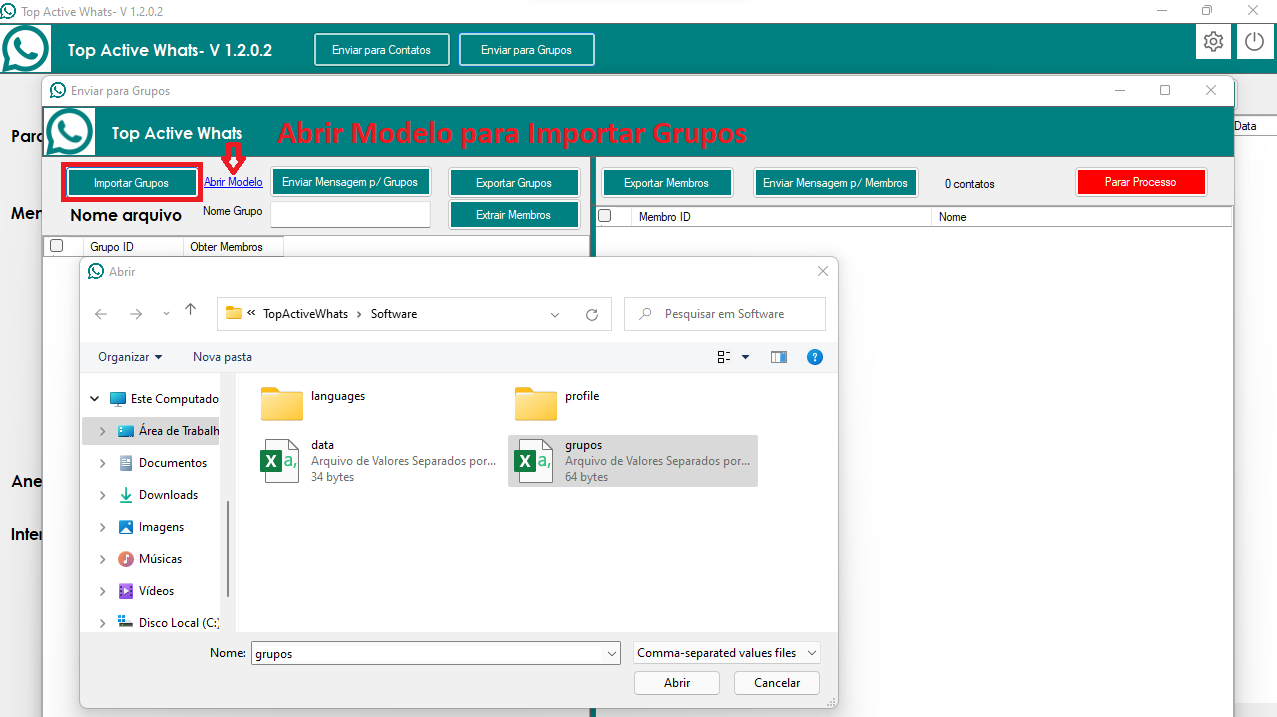The width and height of the screenshot is (1277, 717).
Task: Open the address bar path dropdown
Action: pos(555,314)
